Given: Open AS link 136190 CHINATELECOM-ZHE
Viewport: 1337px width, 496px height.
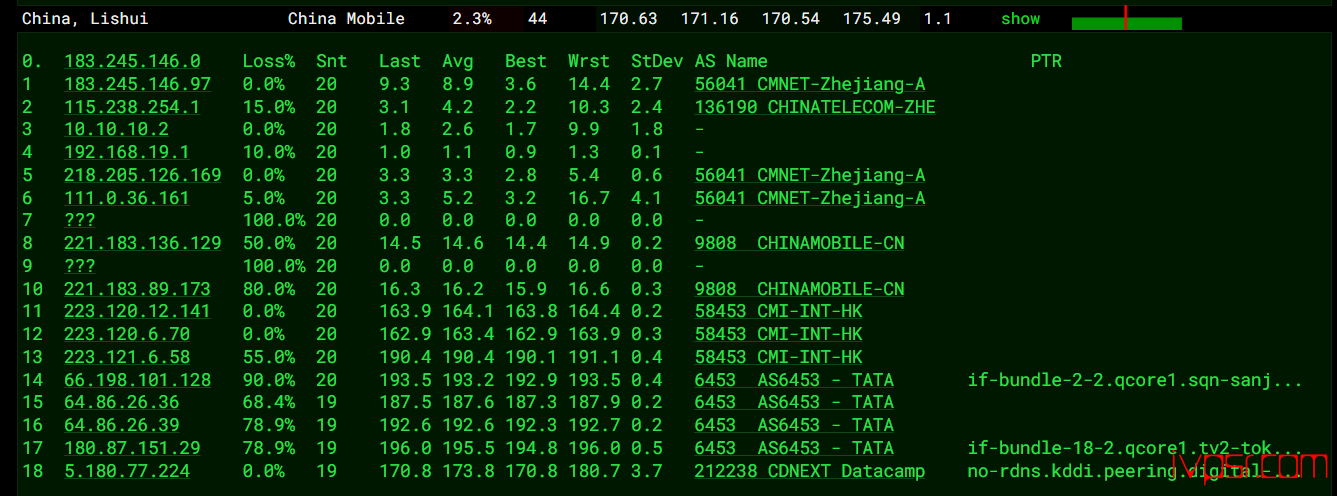Looking at the screenshot, I should [815, 107].
